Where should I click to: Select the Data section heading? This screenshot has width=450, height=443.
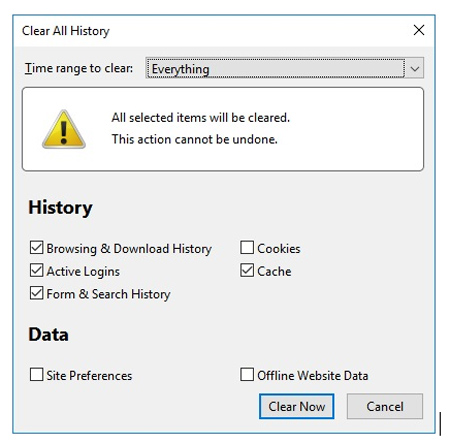[48, 334]
